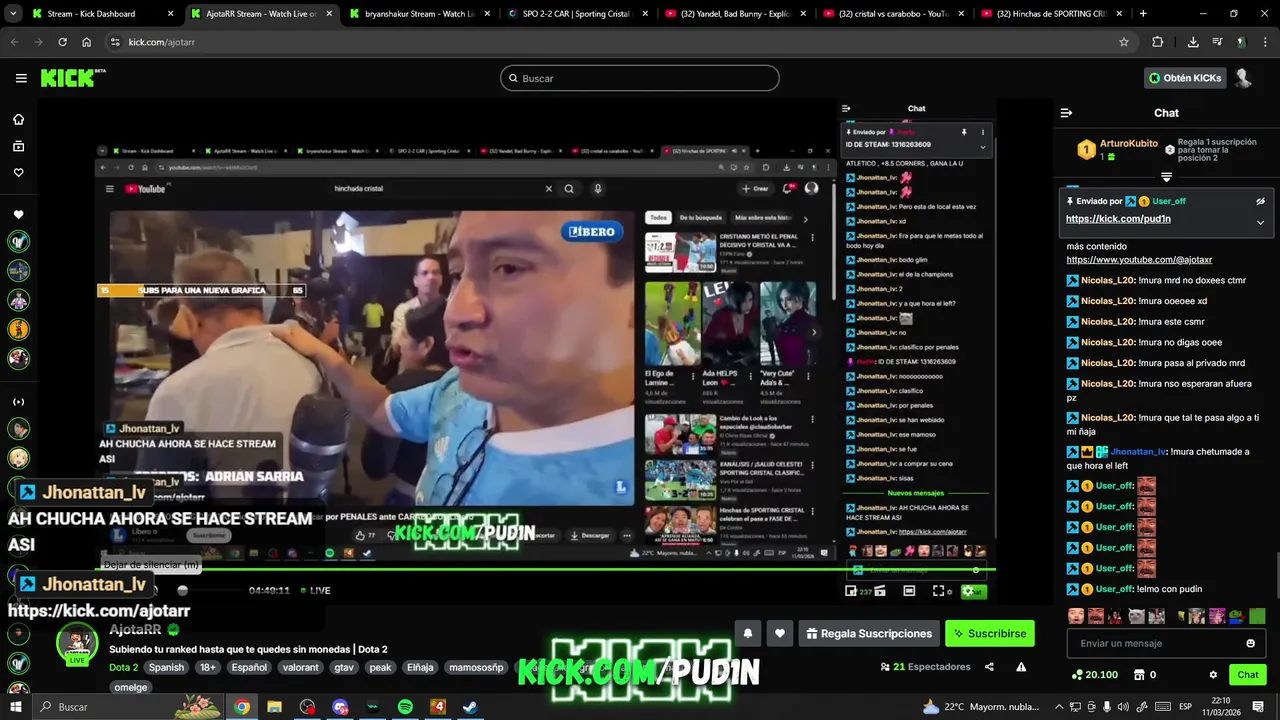Click Jhonattan_lv username in chat
The image size is (1280, 720).
[x=1138, y=452]
